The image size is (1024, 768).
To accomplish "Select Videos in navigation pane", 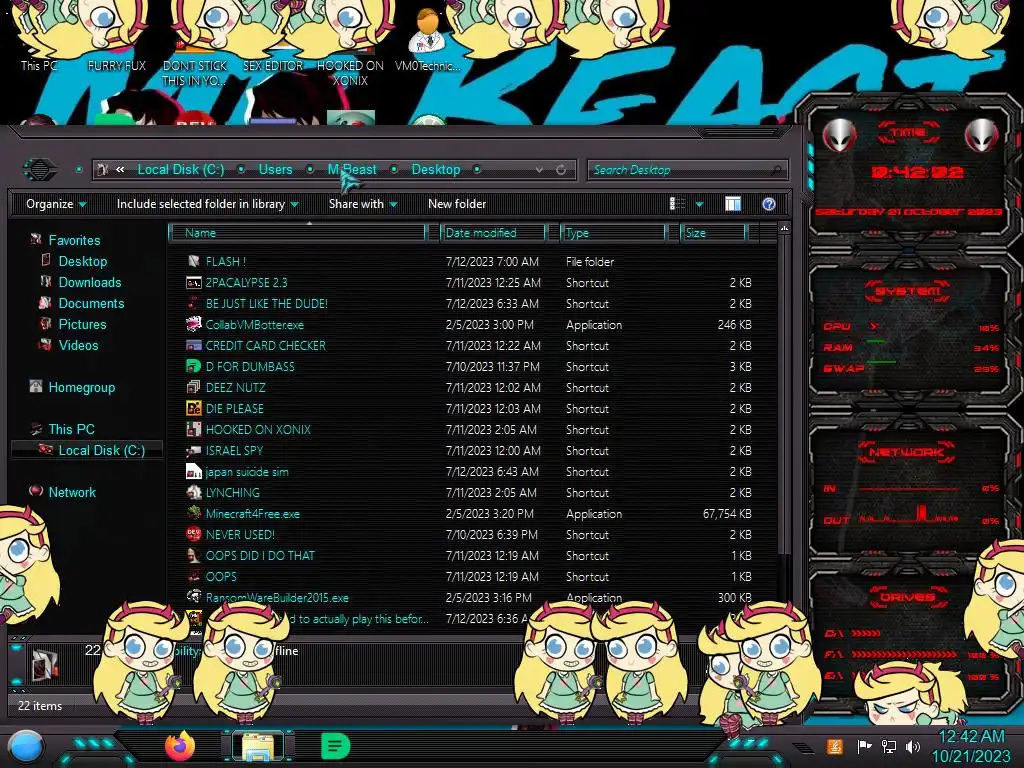I will [x=78, y=345].
